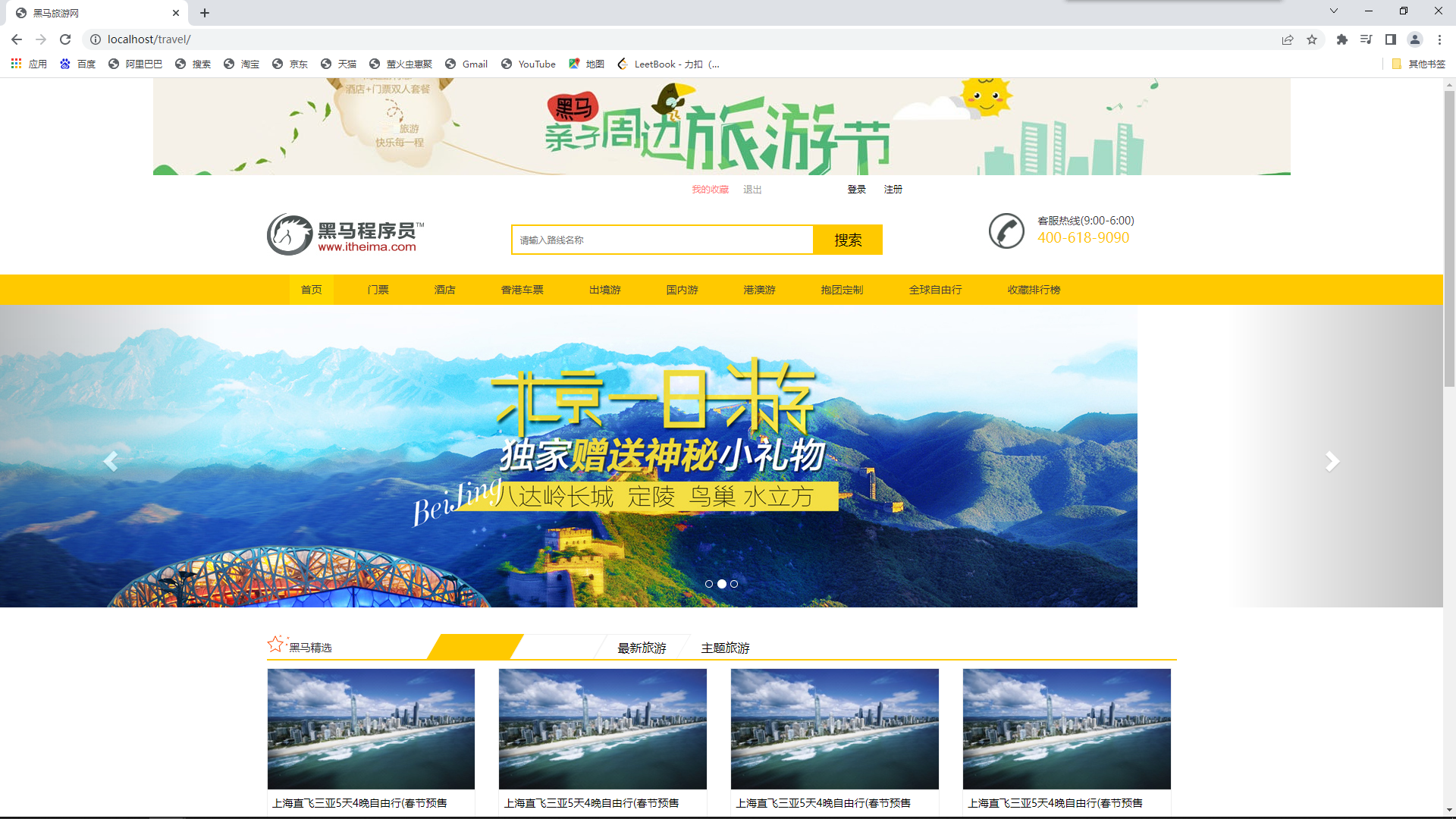Open the apps grid bookmark icon

(x=16, y=64)
